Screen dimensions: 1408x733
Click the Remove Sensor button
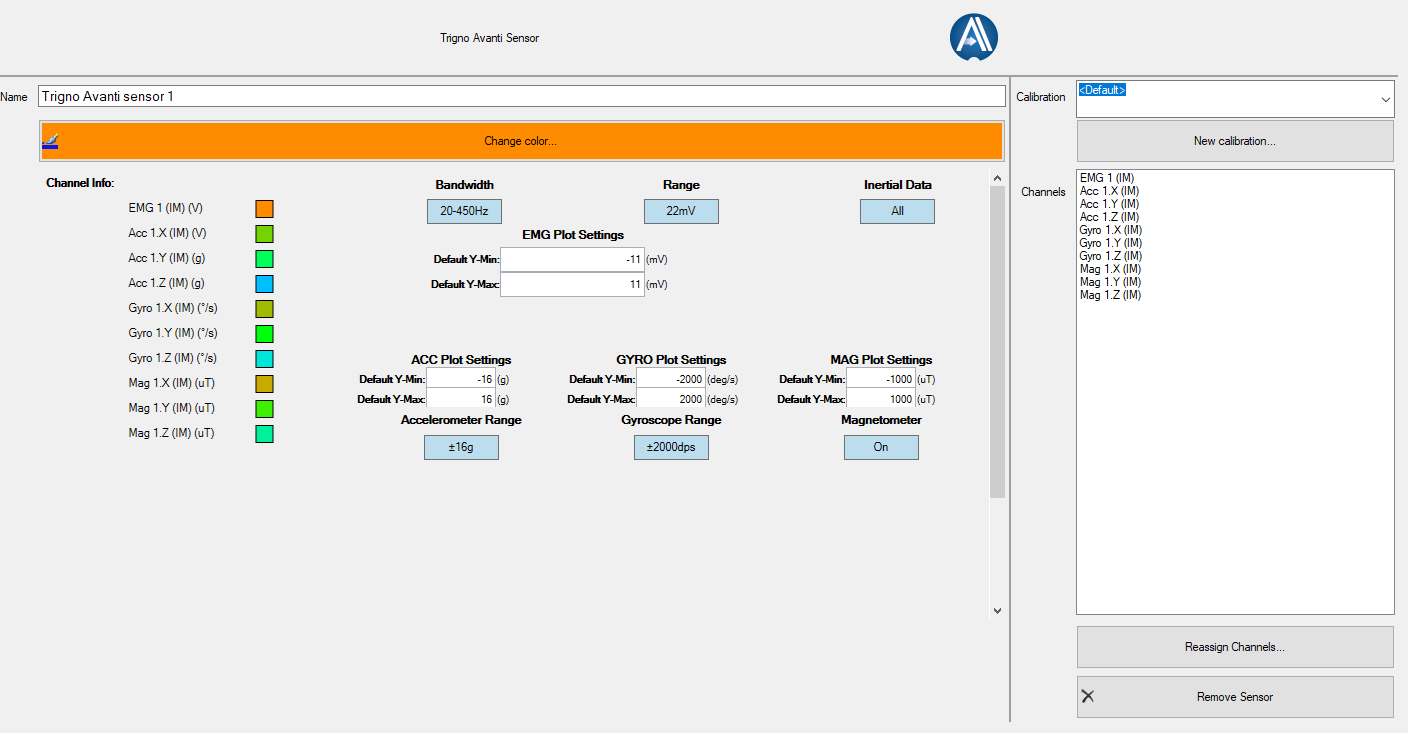click(1235, 697)
